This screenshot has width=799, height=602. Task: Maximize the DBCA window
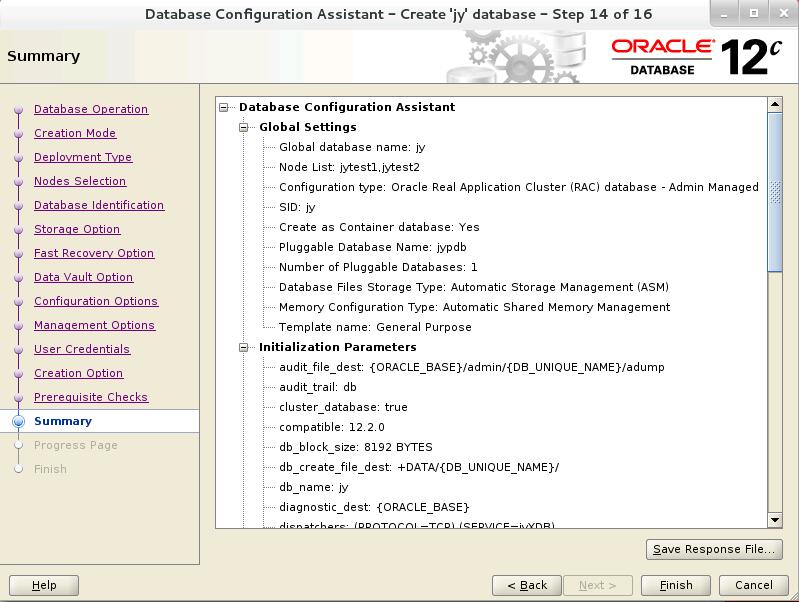click(x=754, y=14)
